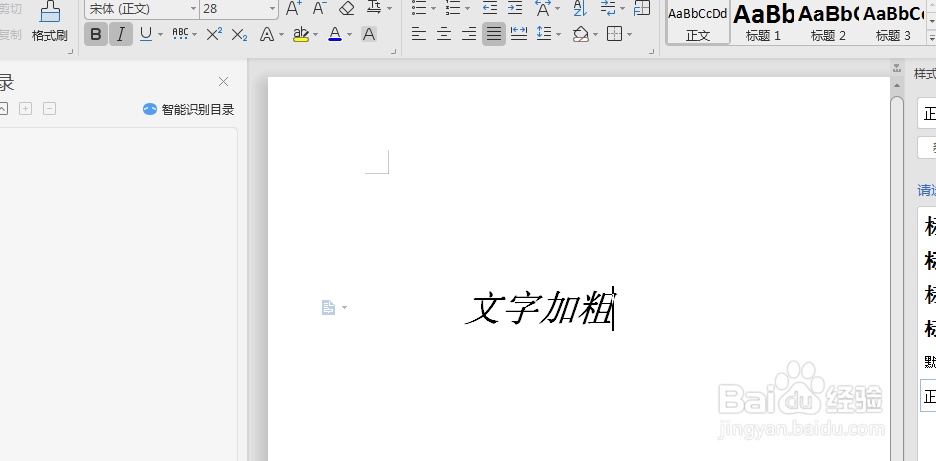Decrease font size with A- icon
This screenshot has width=936, height=461.
[x=320, y=8]
